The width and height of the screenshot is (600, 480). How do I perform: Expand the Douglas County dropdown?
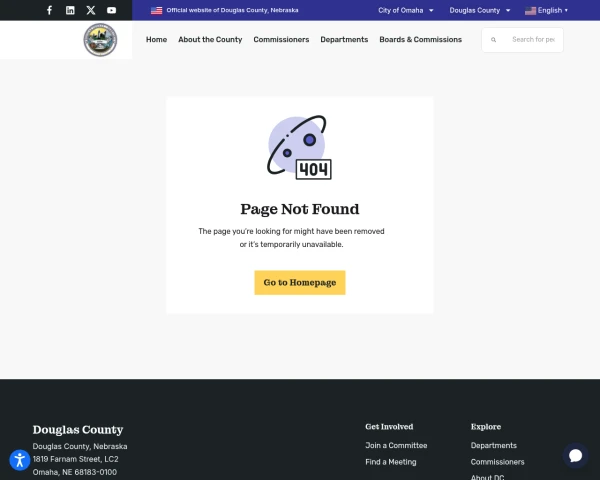pyautogui.click(x=480, y=10)
